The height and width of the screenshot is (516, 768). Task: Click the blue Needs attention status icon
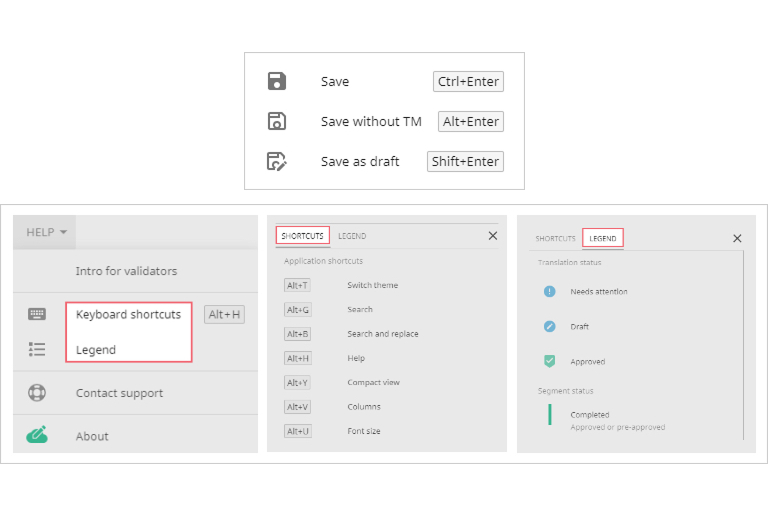pos(549,292)
